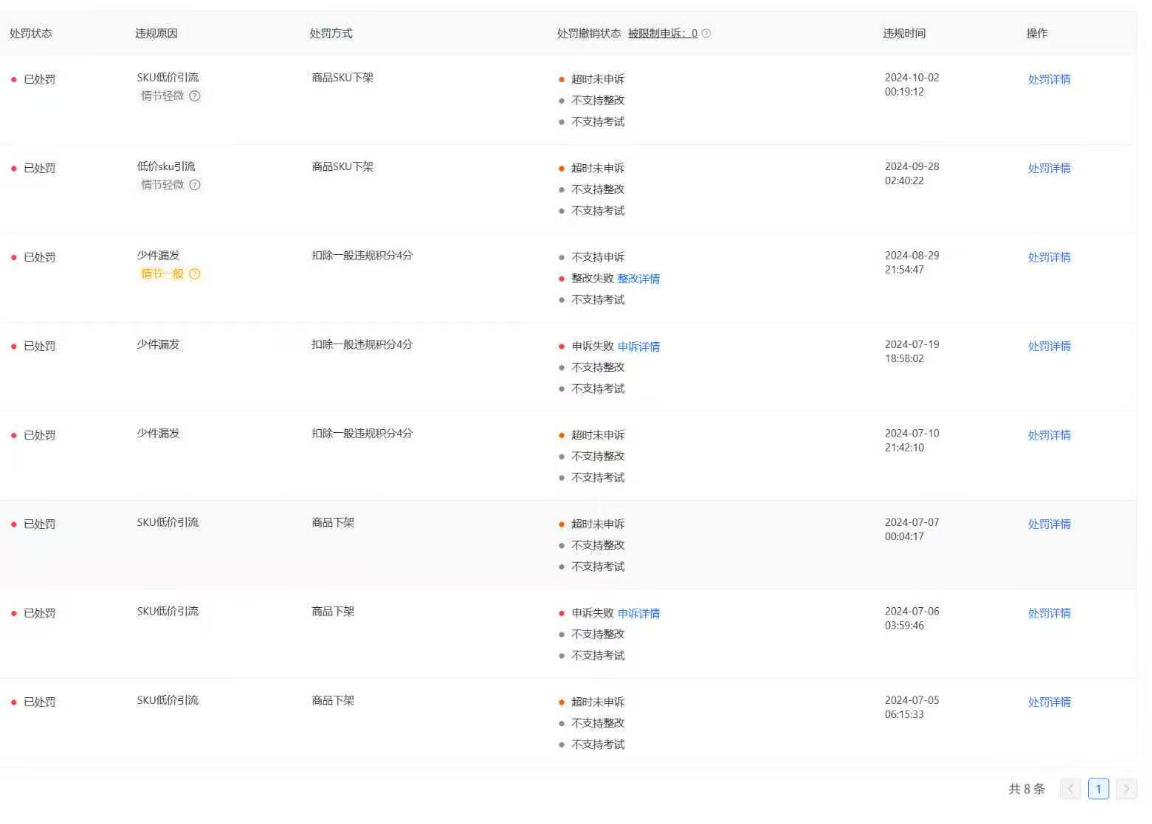View 处罚详情 for the 2024-09-28 violation
Viewport: 1152px width, 824px height.
1049,169
